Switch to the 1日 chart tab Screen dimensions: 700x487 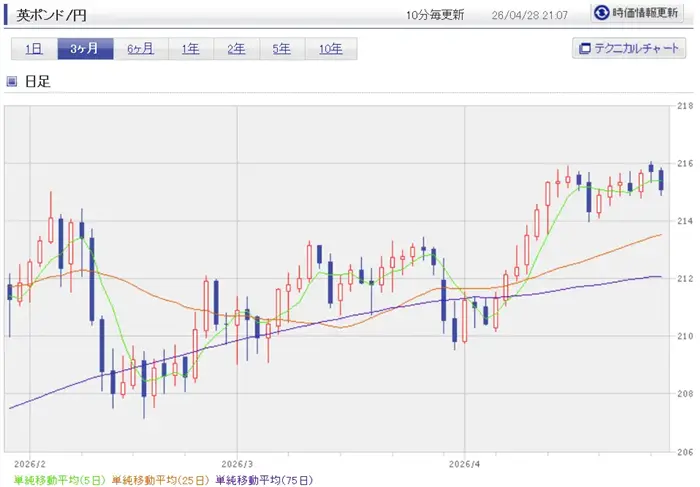(34, 49)
